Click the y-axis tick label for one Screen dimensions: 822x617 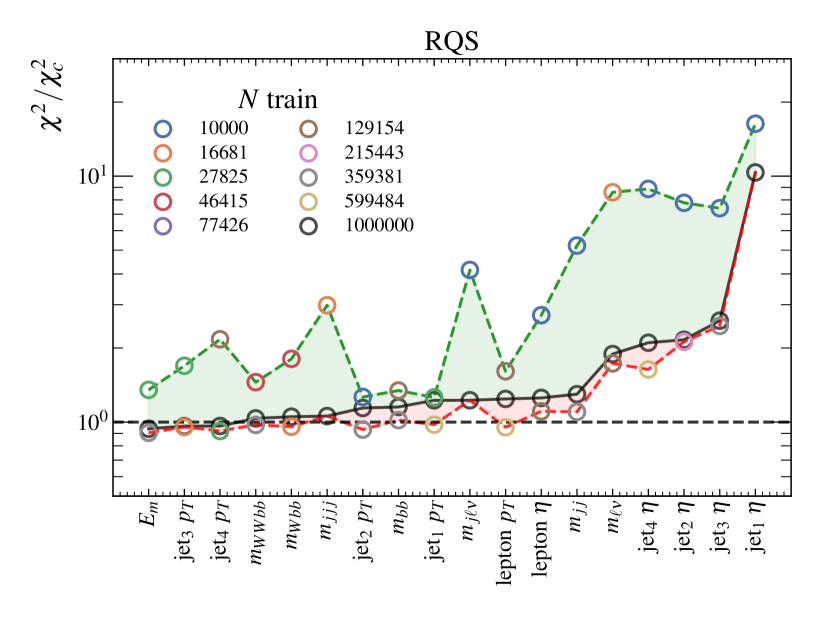pyautogui.click(x=92, y=421)
